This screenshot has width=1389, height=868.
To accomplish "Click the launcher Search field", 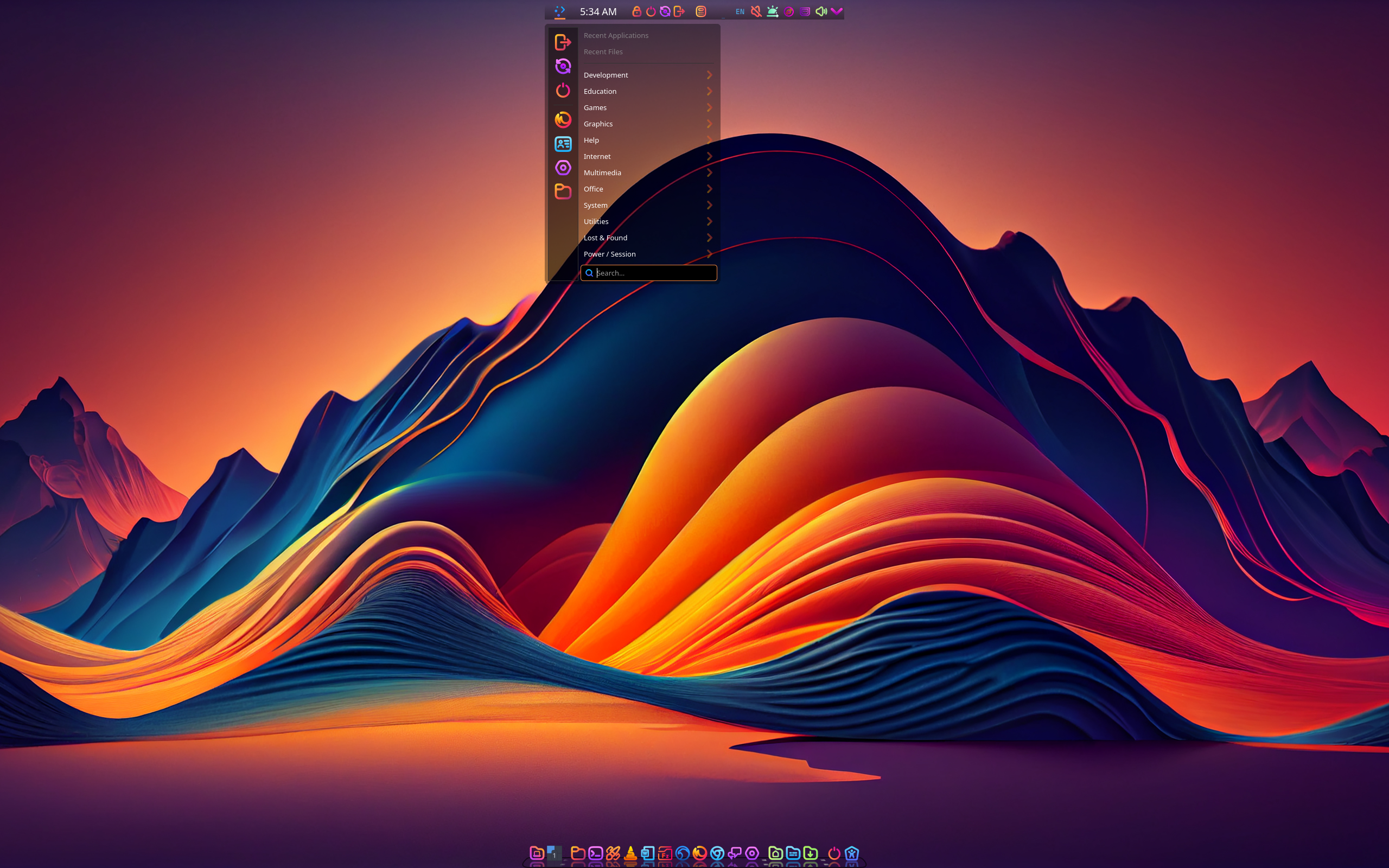I will coord(648,273).
